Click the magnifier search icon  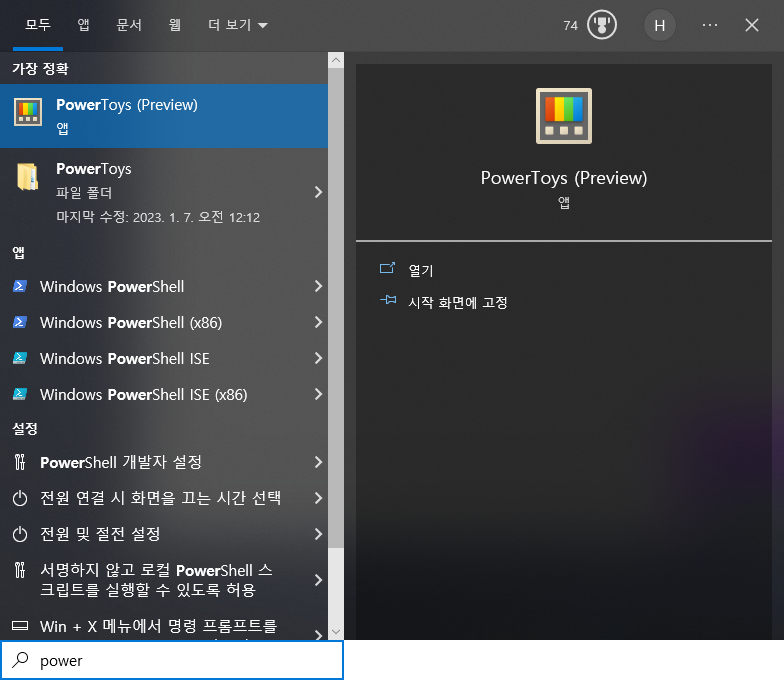pyautogui.click(x=20, y=660)
